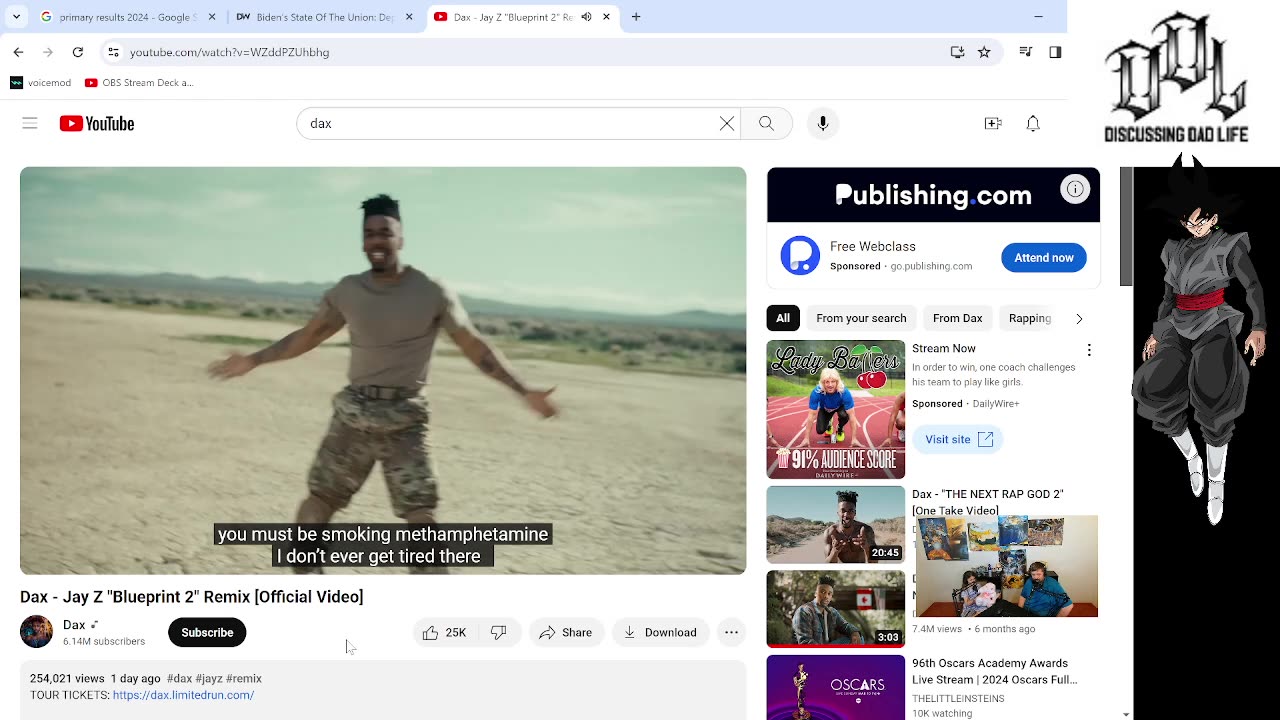
Task: Mute the audio icon on the Dax tab
Action: pos(586,17)
